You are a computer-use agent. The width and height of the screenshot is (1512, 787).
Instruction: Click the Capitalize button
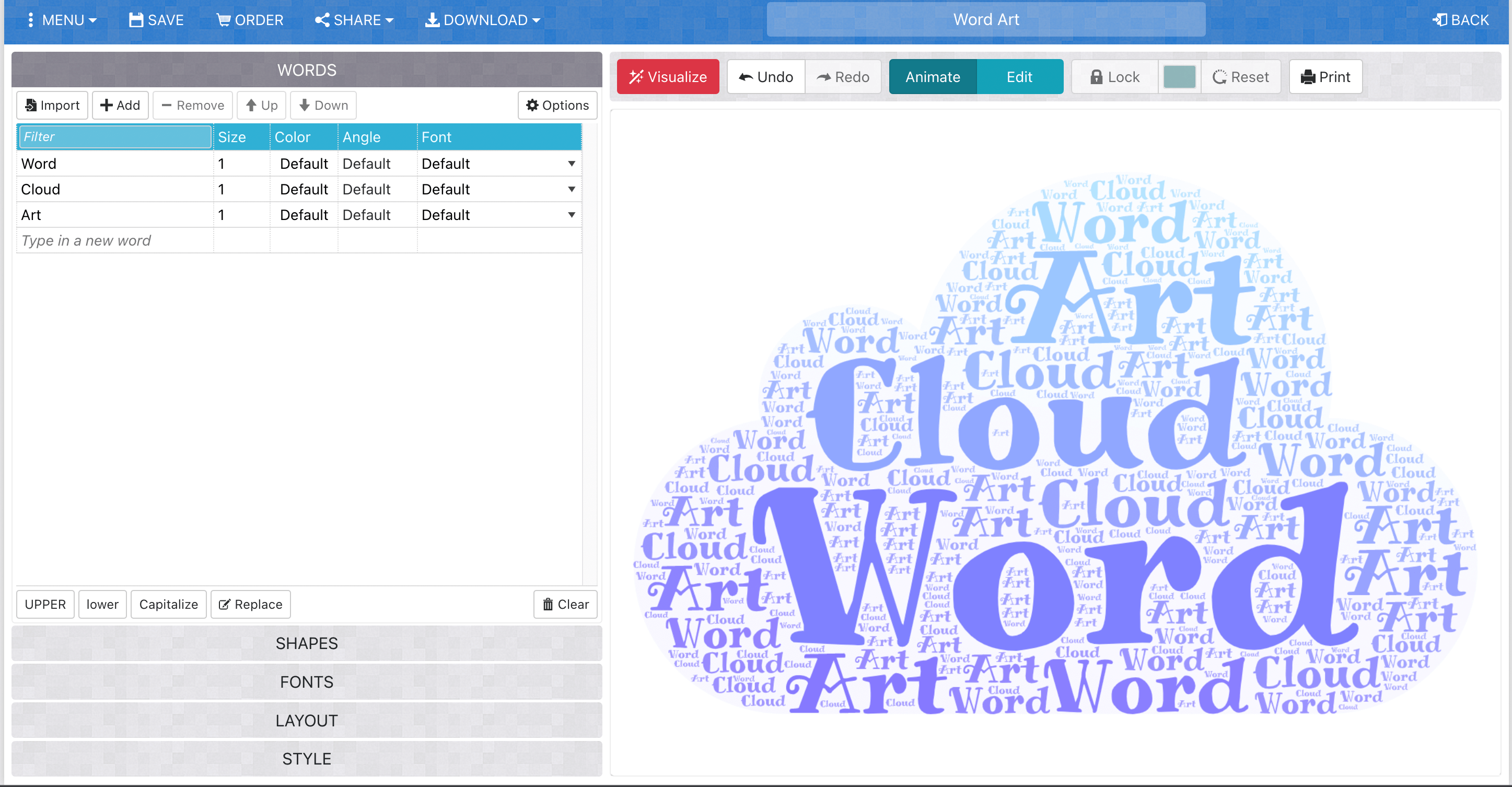point(168,605)
